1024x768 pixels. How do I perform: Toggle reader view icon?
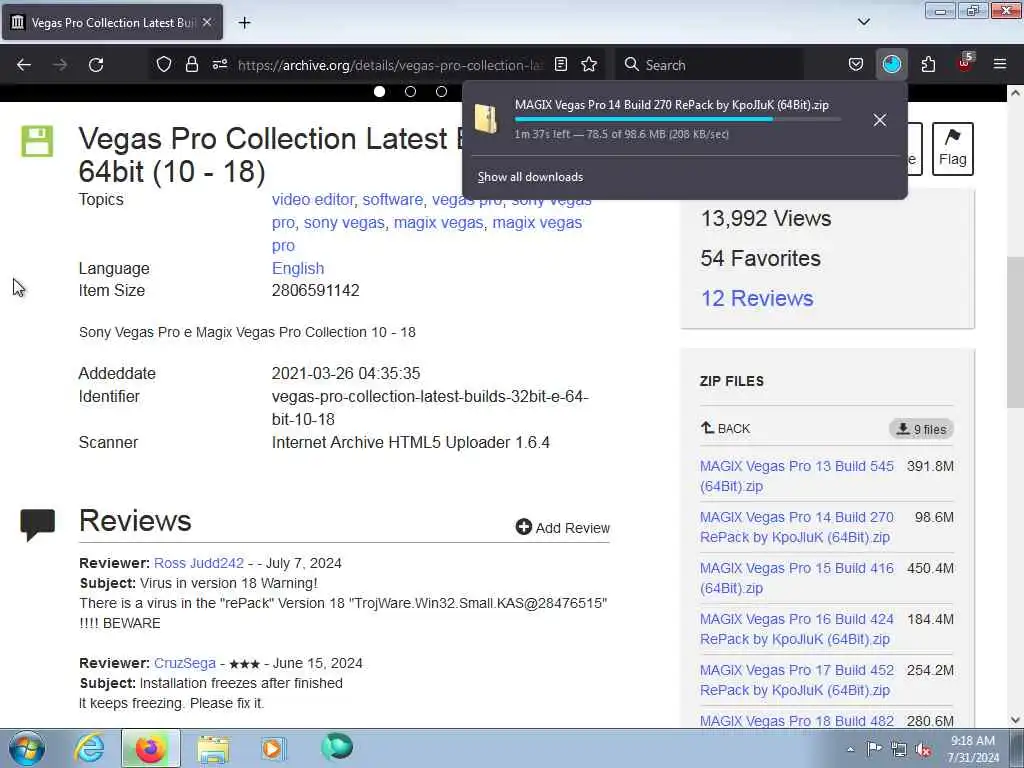561,65
